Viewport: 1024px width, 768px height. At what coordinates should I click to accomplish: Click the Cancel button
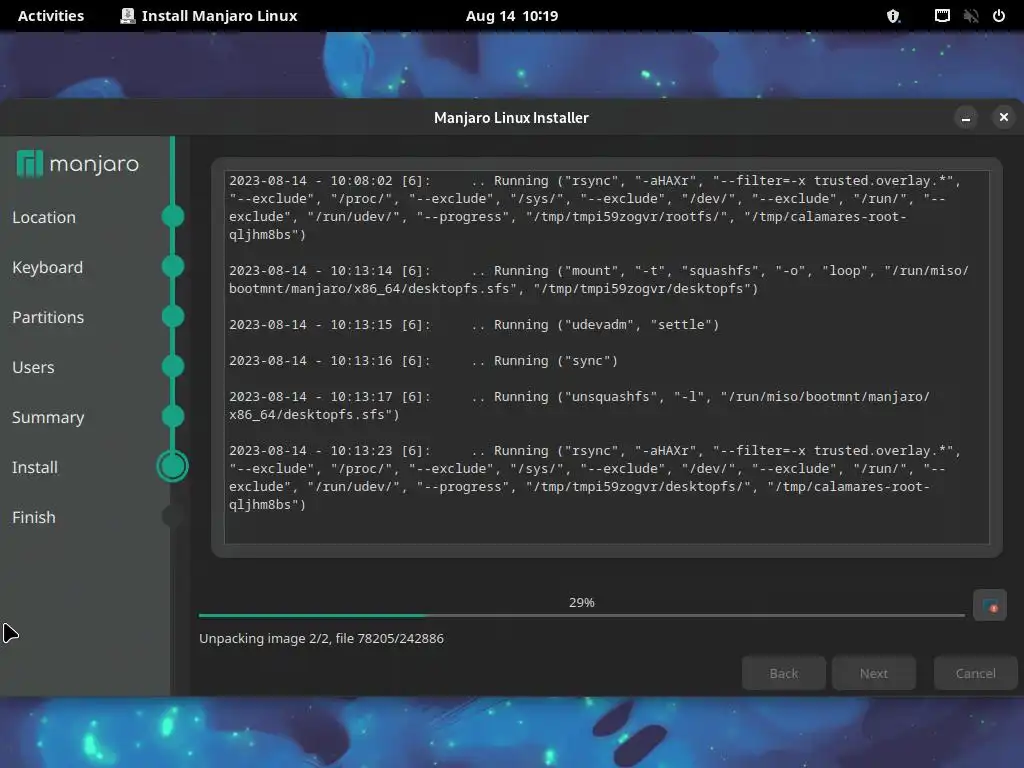click(976, 673)
